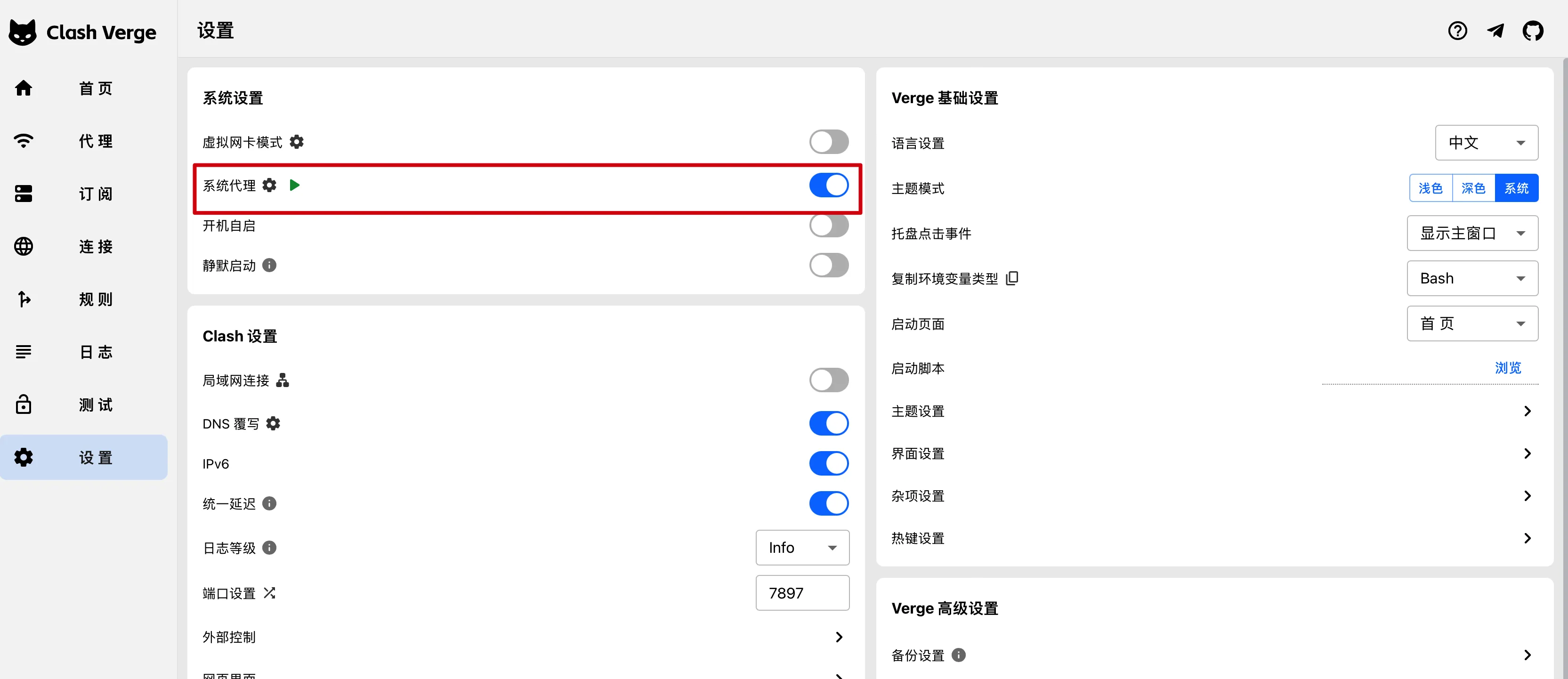Image resolution: width=1568 pixels, height=679 pixels.
Task: Click the green play icon beside 系统代理
Action: pyautogui.click(x=295, y=185)
